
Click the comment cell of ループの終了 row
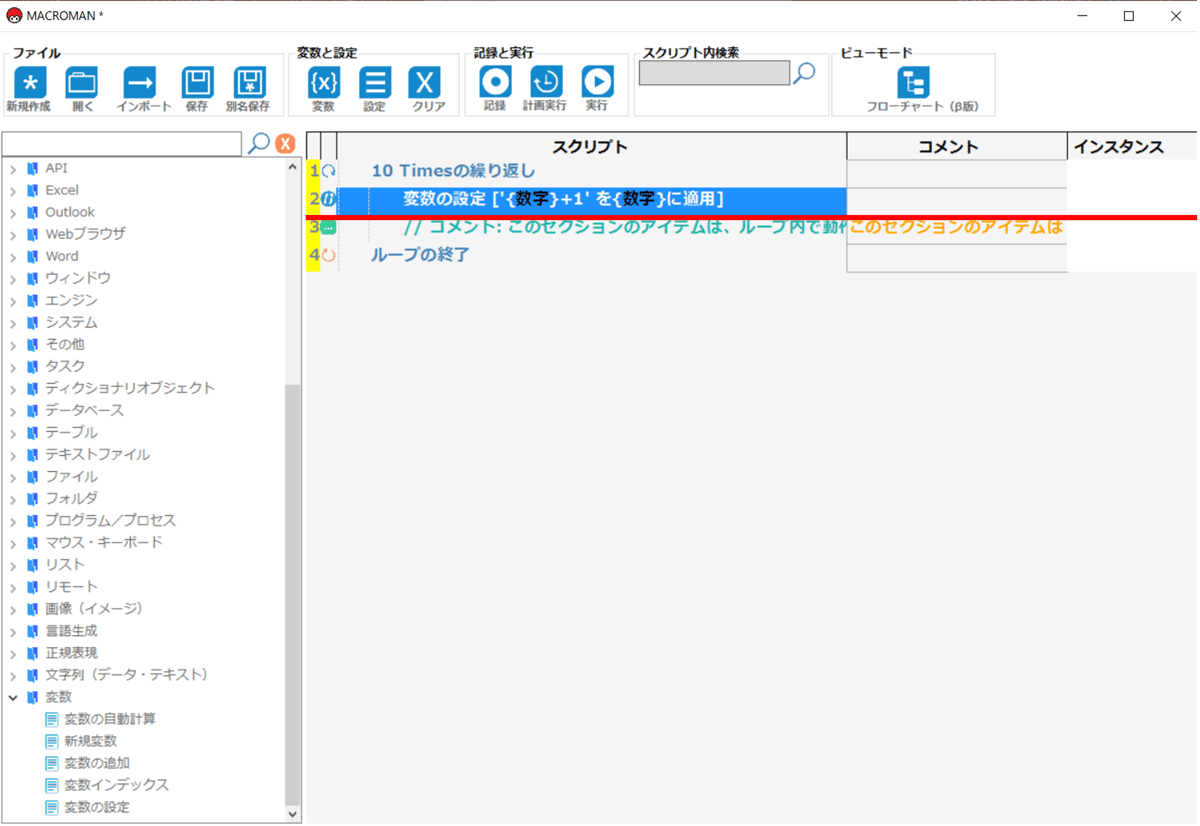[x=957, y=257]
